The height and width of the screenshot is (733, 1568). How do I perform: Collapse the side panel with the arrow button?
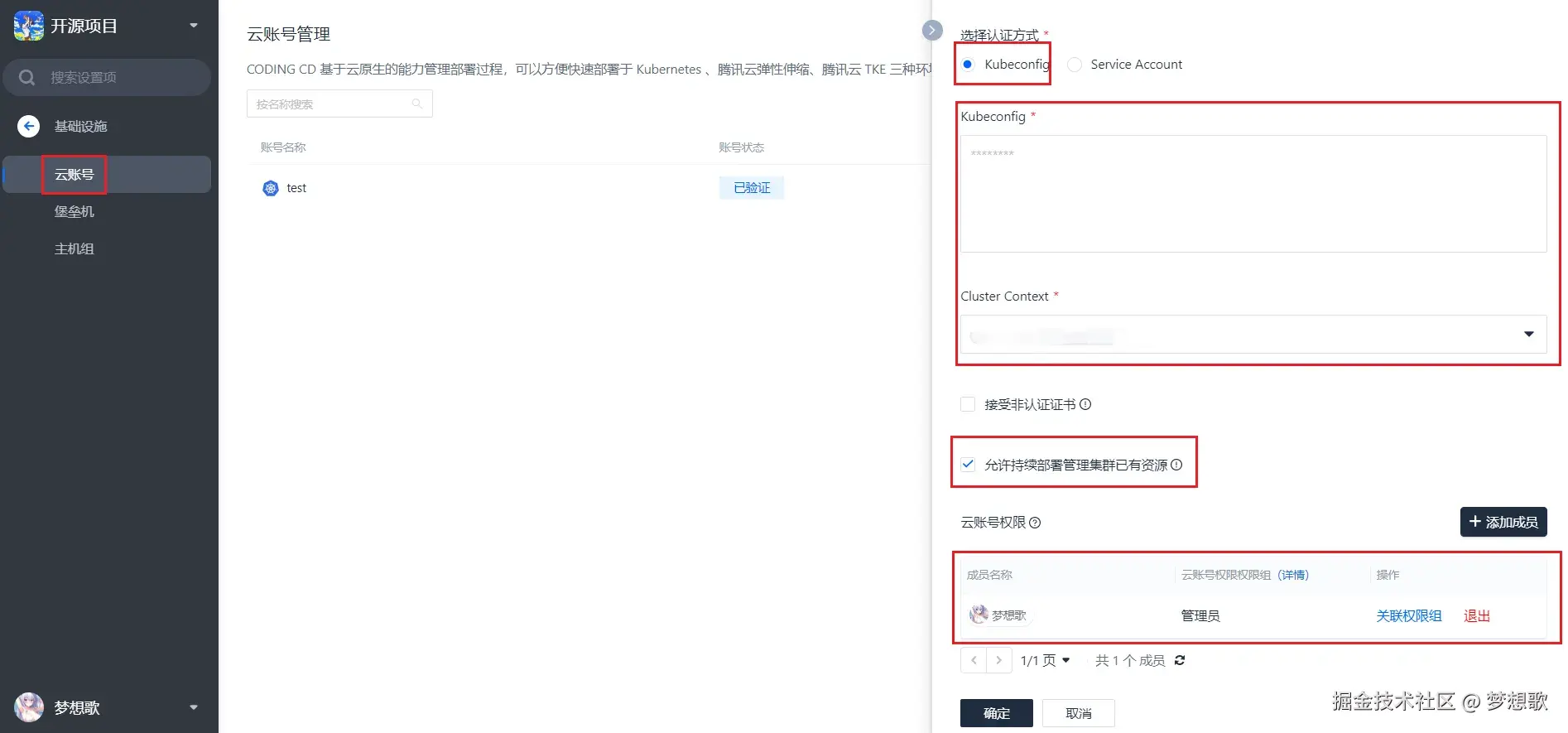point(932,31)
